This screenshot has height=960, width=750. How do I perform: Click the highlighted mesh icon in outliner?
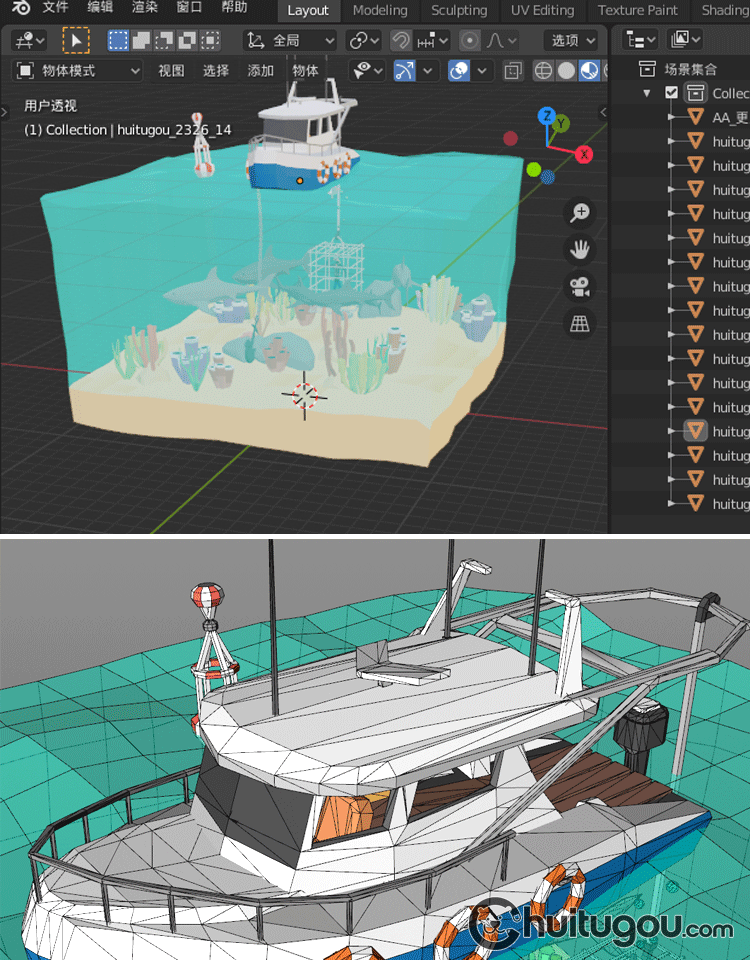click(696, 431)
